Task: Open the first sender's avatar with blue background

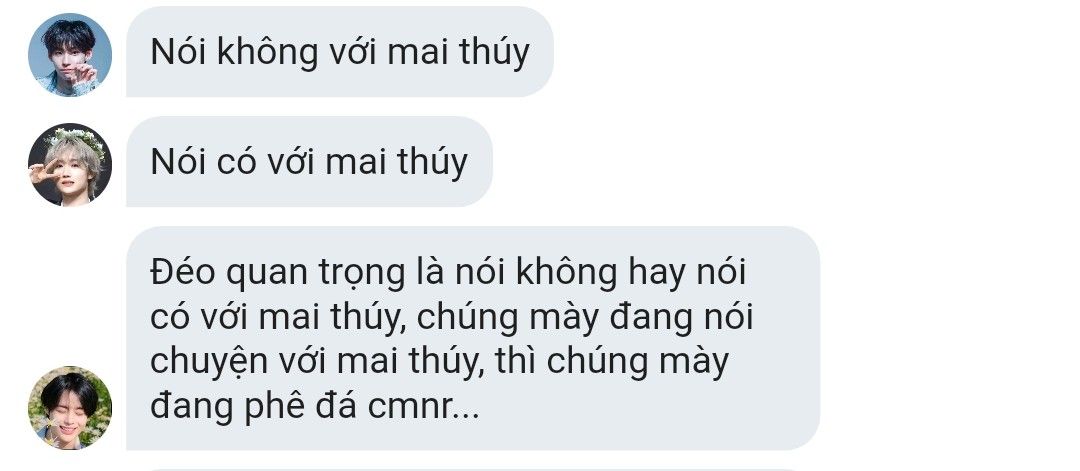Action: tap(70, 54)
